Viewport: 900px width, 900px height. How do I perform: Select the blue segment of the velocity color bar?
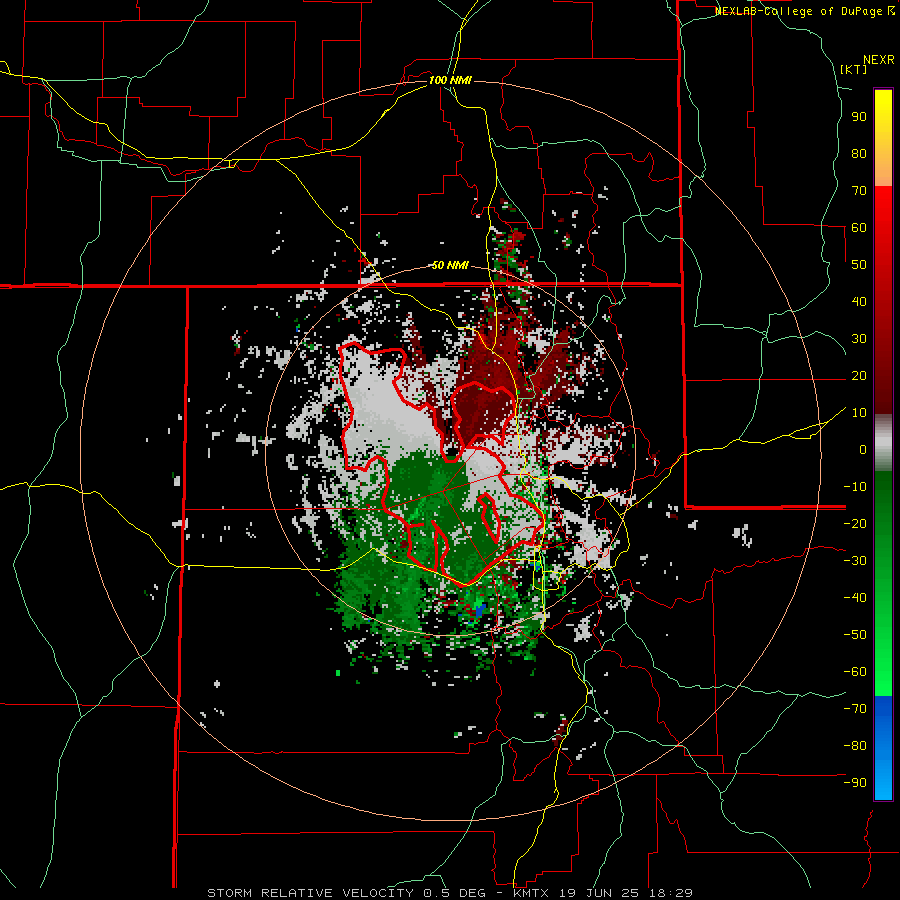[x=883, y=748]
